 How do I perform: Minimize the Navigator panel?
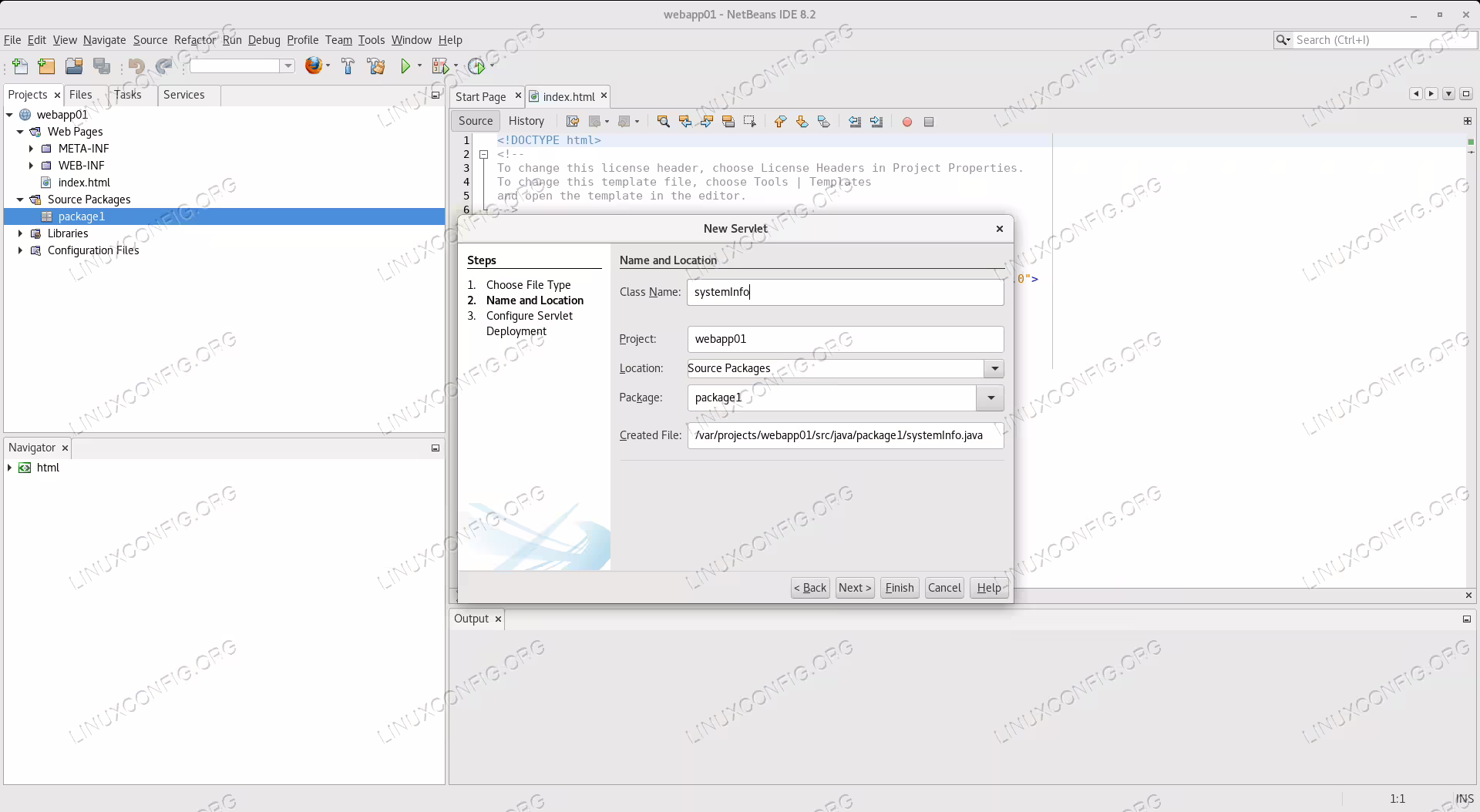coord(435,448)
